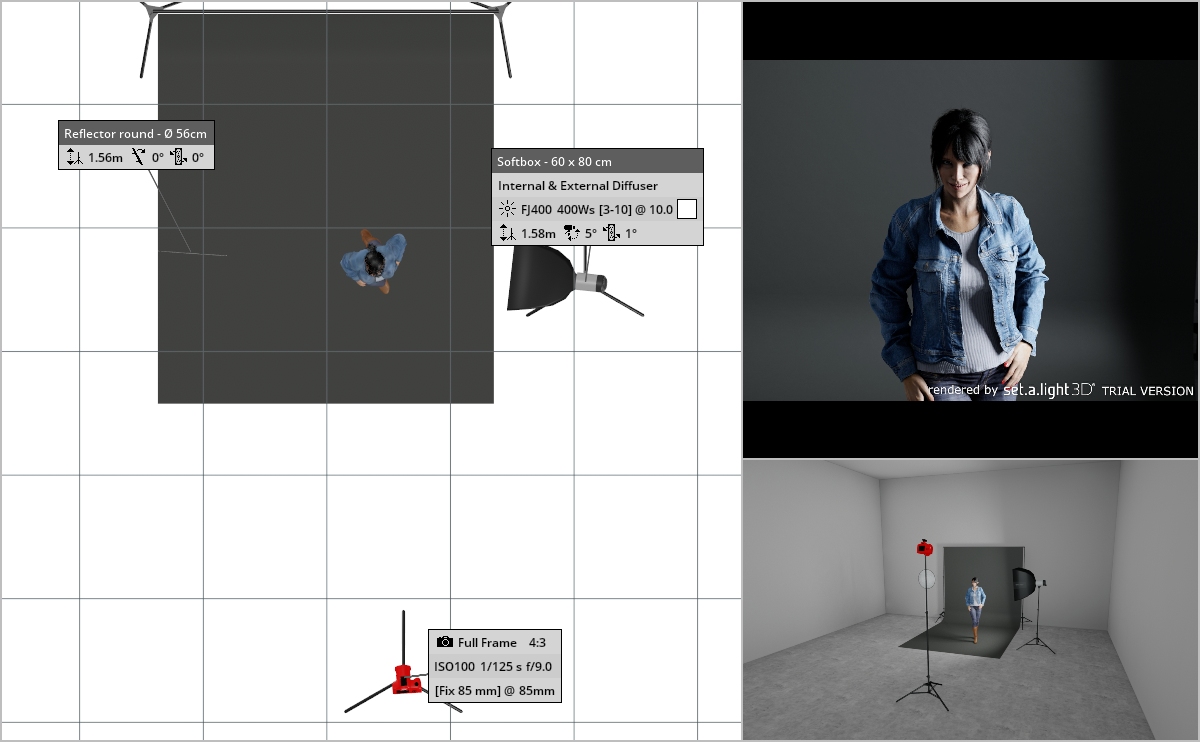
Task: Click the reflector rotation icon at far right
Action: tap(178, 157)
